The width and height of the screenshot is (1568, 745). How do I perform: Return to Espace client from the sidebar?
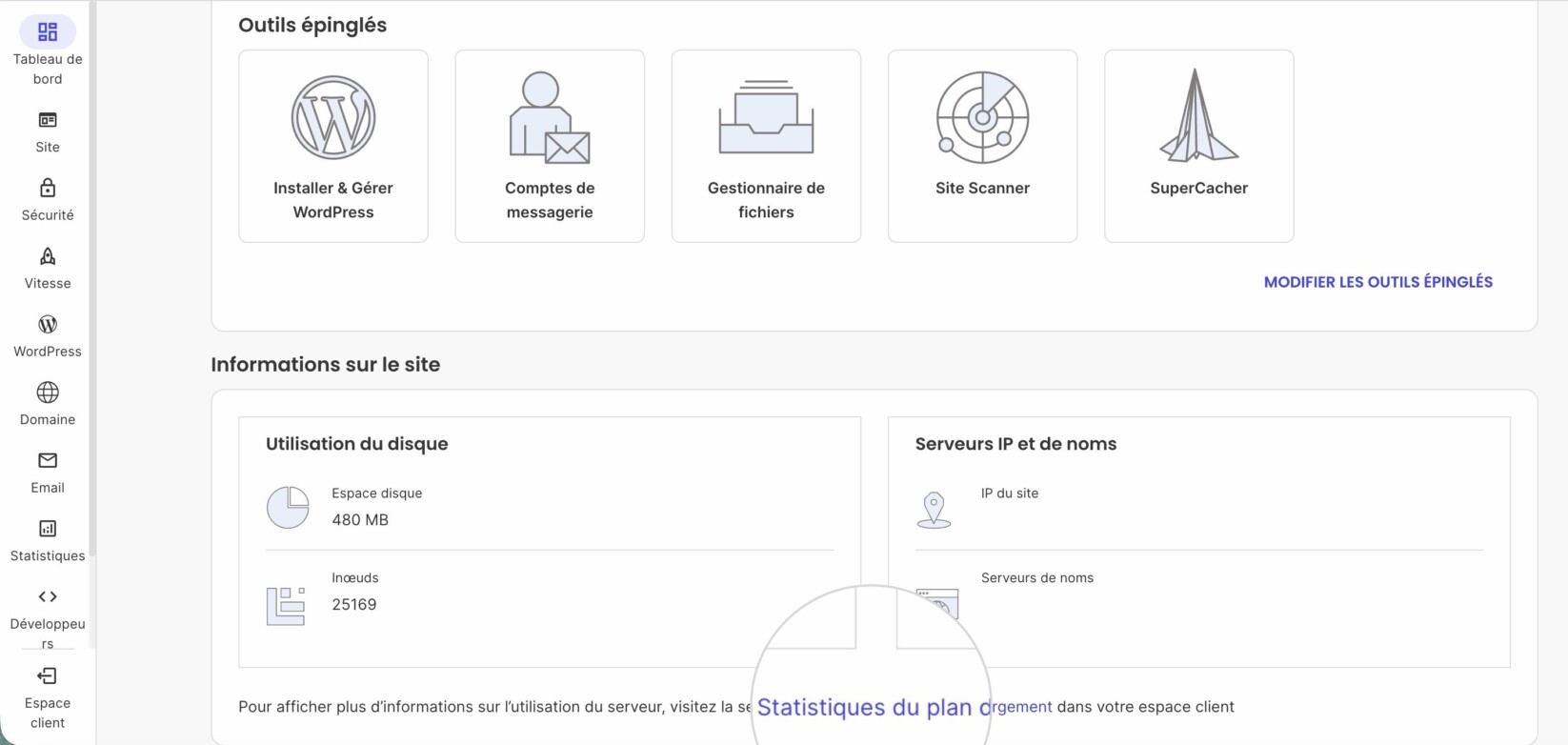tap(48, 697)
